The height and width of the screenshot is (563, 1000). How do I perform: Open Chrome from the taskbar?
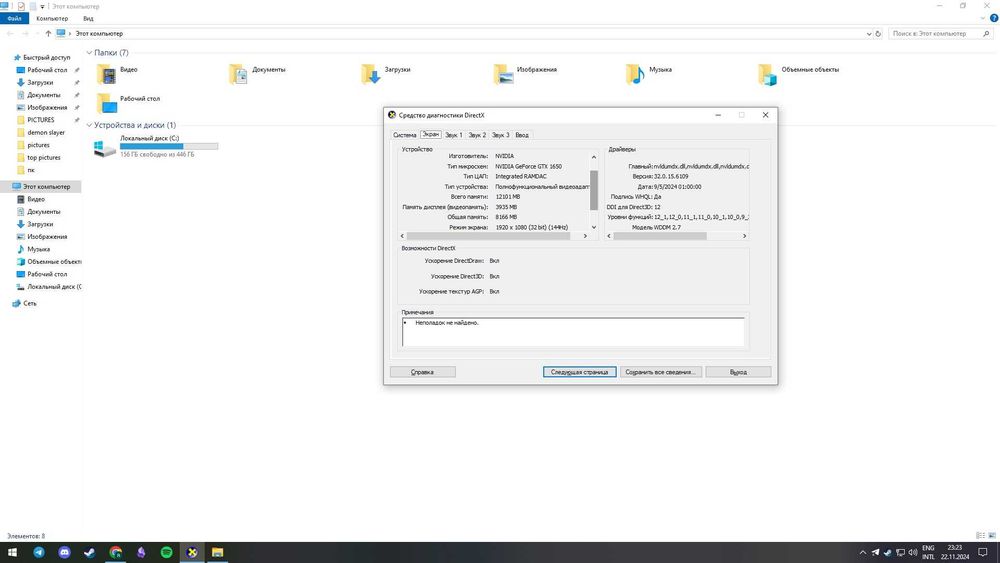click(x=115, y=552)
